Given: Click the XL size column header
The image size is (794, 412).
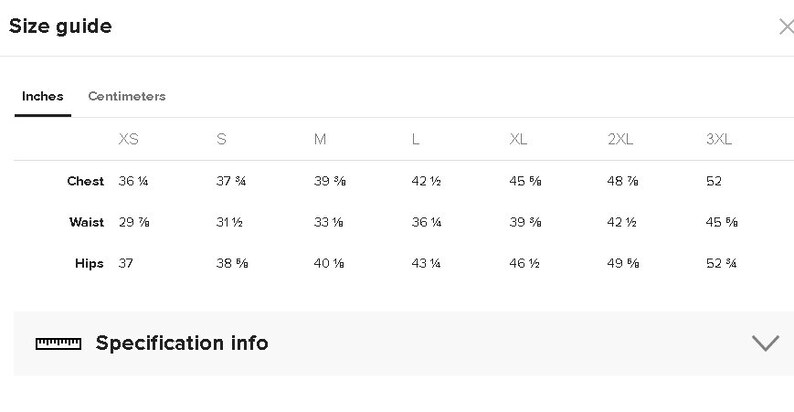Looking at the screenshot, I should [518, 139].
